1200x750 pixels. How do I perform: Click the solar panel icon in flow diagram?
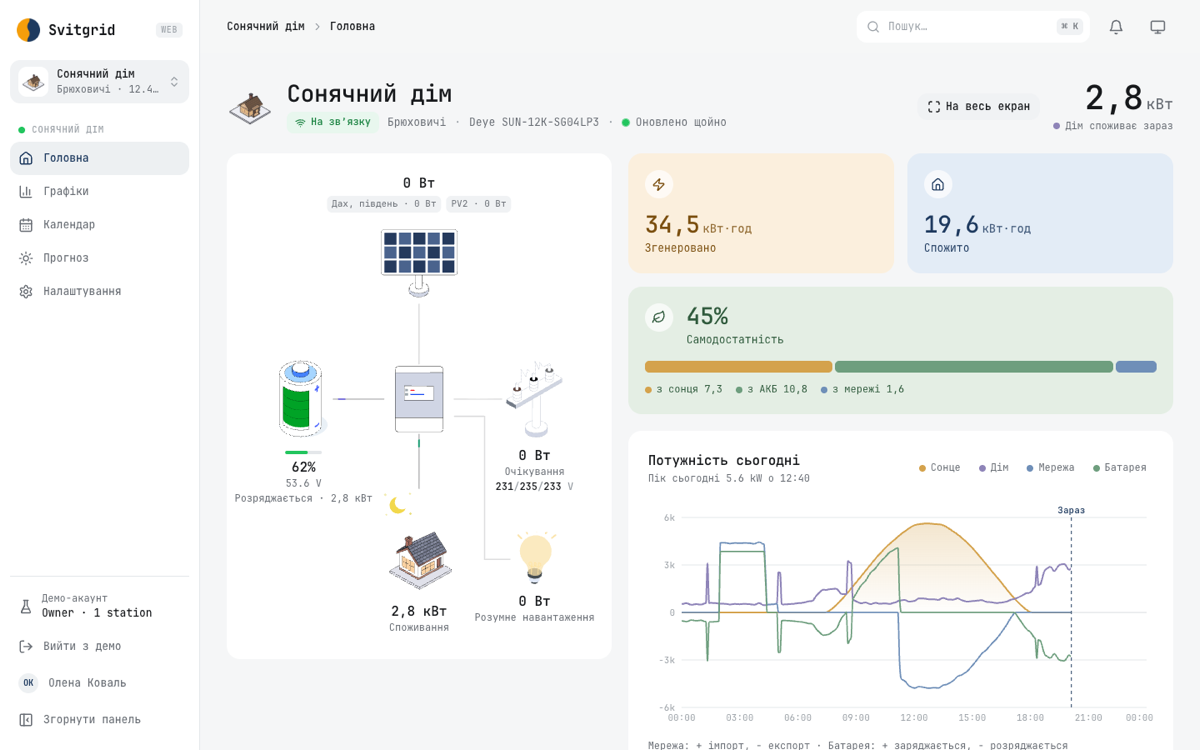point(419,262)
